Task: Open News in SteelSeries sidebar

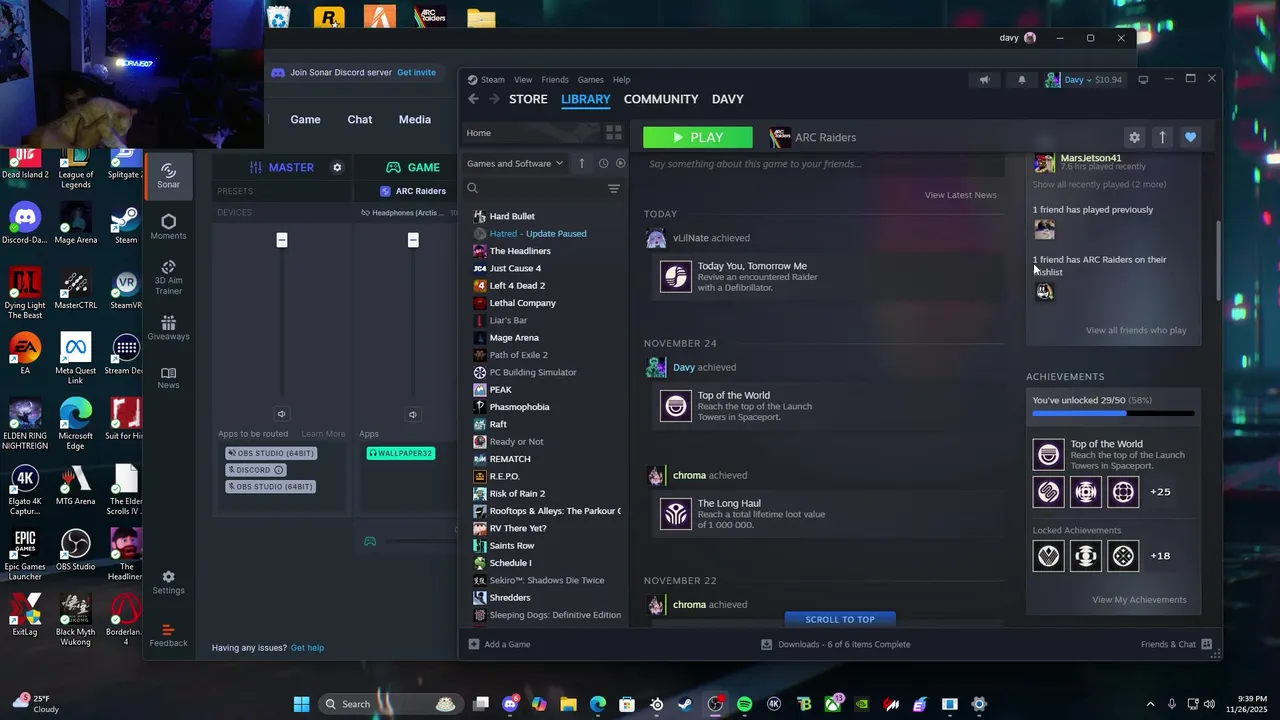Action: click(x=168, y=378)
